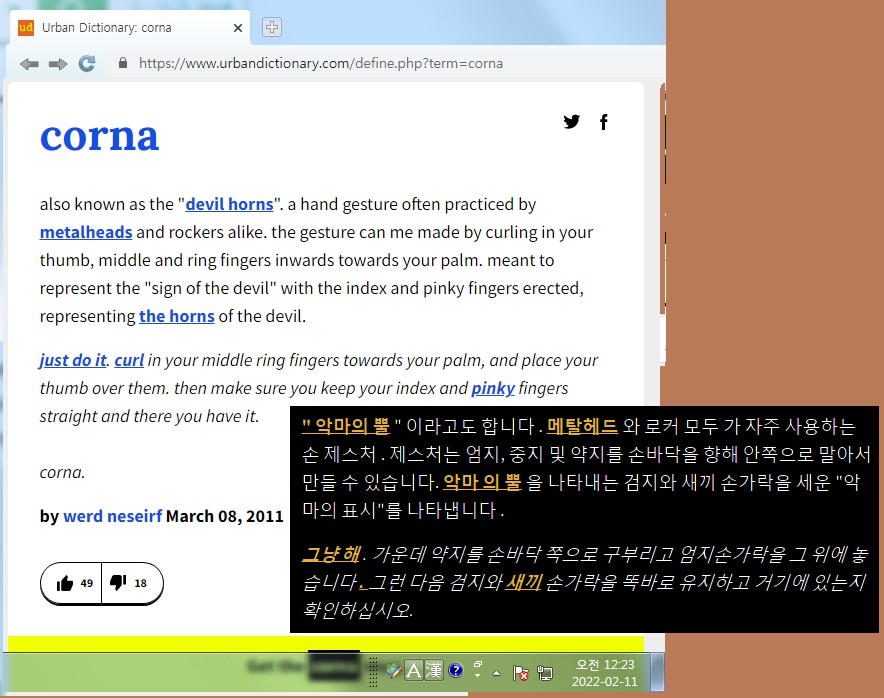Viewport: 884px width, 698px height.
Task: Open the 'curl' link in example
Action: coord(129,360)
